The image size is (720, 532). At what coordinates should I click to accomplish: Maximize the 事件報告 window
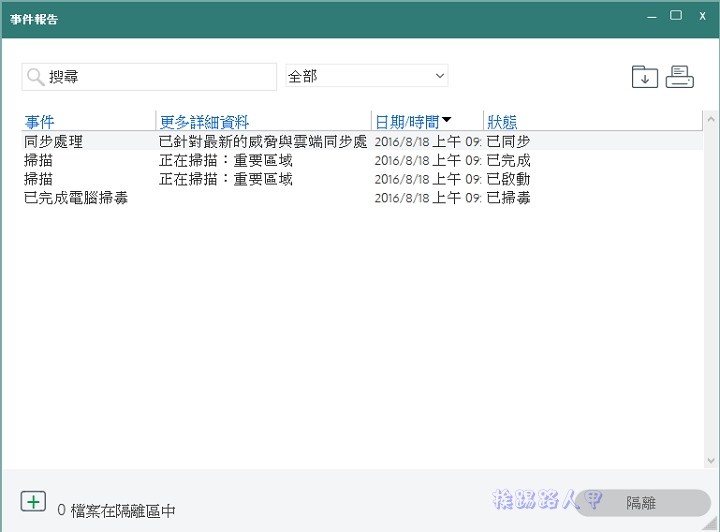pos(676,16)
